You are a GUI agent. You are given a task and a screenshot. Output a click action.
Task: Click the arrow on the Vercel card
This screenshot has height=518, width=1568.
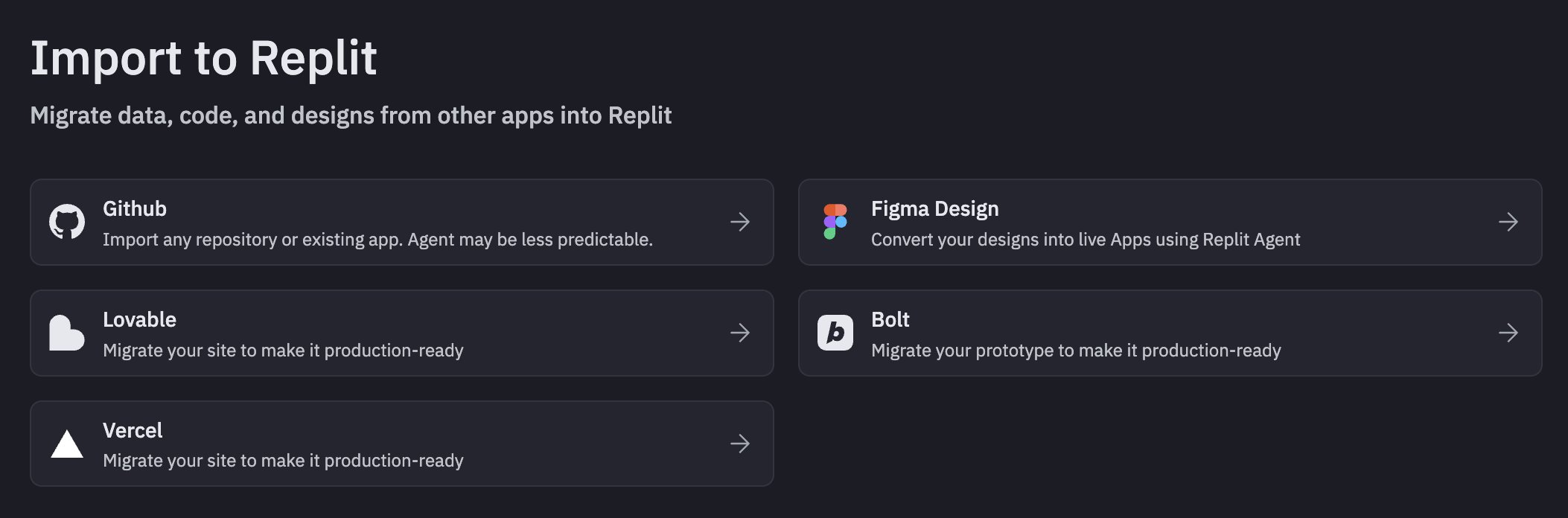coord(740,444)
